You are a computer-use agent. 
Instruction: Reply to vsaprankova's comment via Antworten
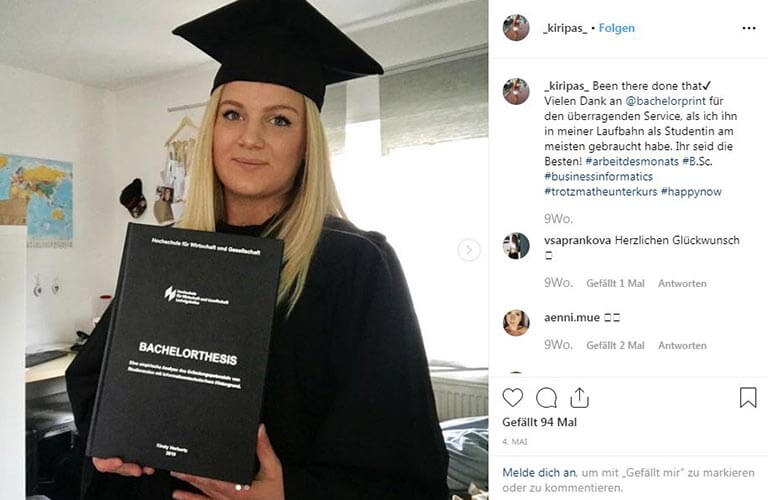[x=682, y=284]
